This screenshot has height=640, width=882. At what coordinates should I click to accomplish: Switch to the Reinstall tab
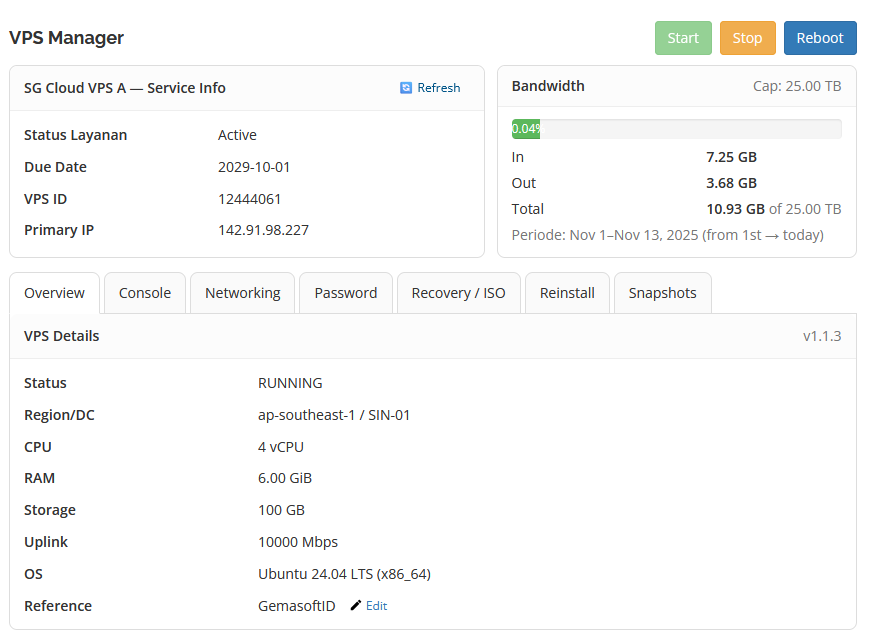point(567,293)
